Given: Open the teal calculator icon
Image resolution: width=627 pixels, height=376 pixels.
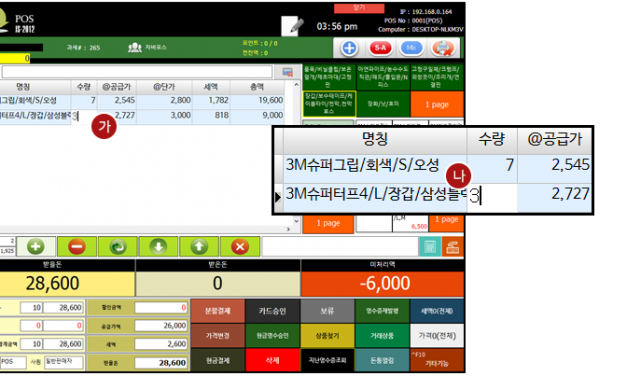Looking at the screenshot, I should [x=430, y=246].
